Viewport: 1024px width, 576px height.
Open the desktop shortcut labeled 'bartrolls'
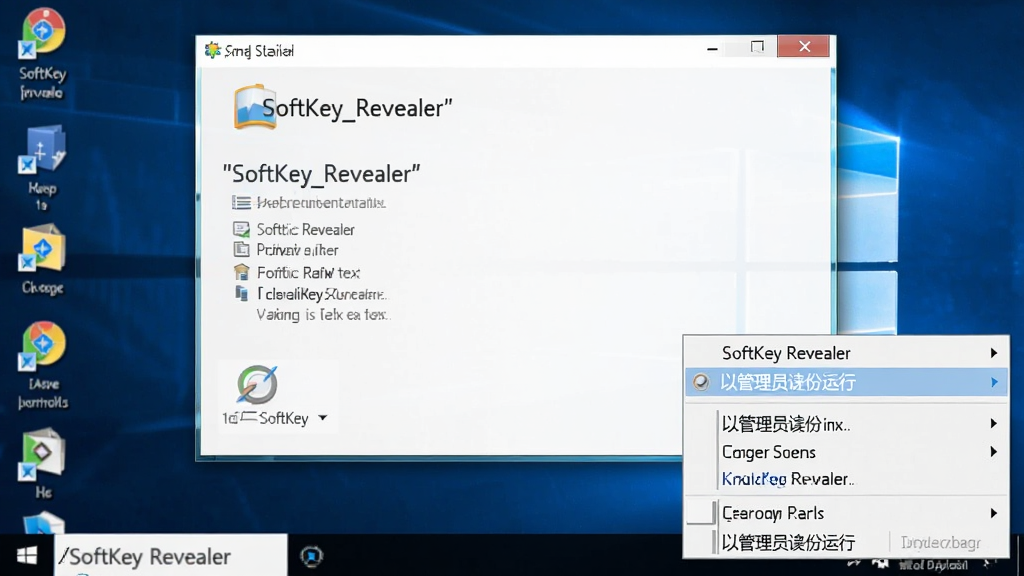[42, 346]
